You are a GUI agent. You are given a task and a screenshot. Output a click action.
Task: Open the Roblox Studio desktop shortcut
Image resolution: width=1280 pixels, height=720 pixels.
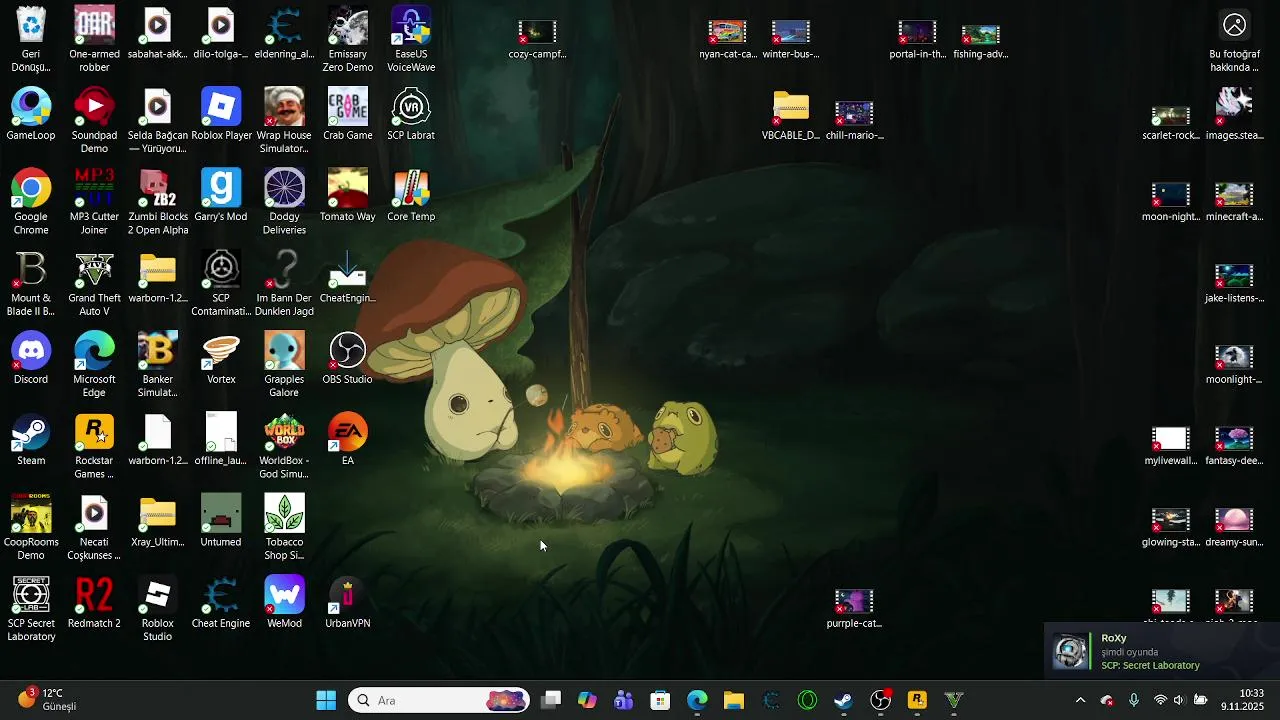tap(158, 609)
